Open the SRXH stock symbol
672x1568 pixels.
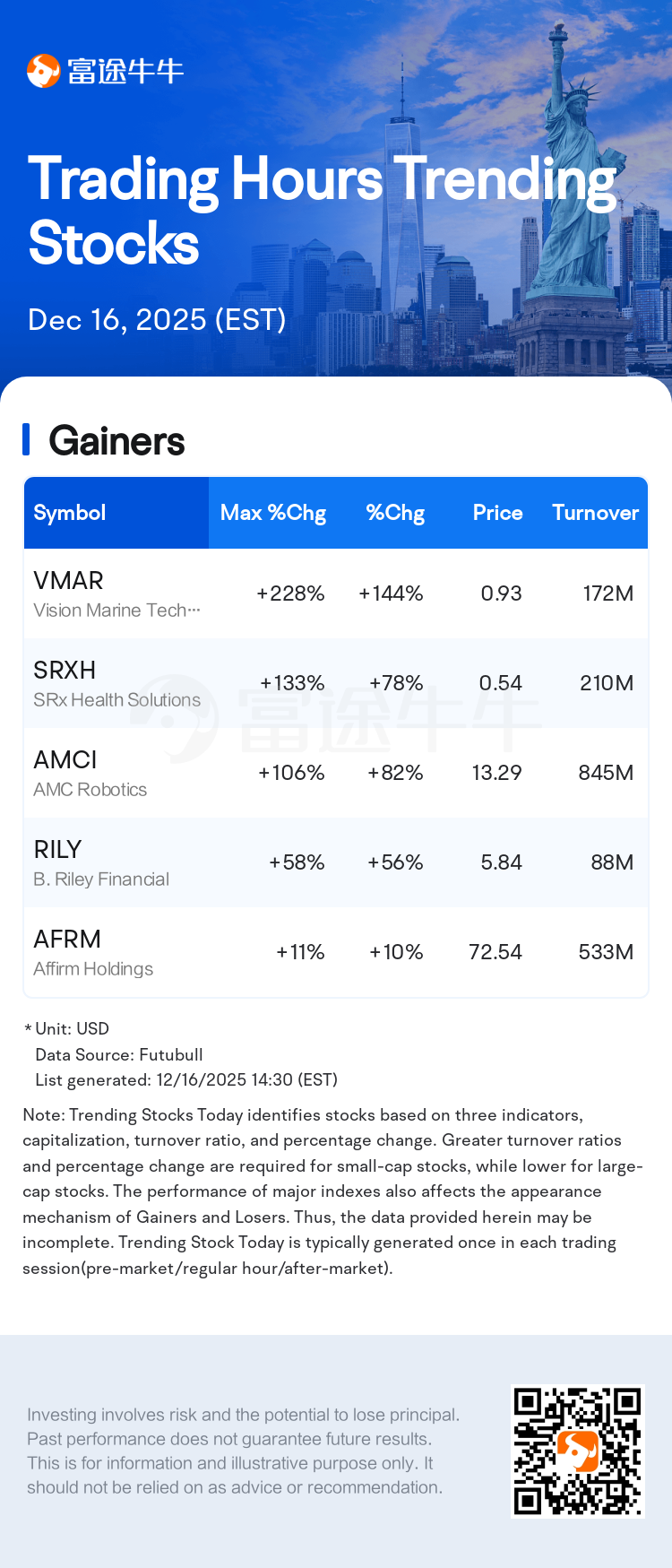[65, 671]
